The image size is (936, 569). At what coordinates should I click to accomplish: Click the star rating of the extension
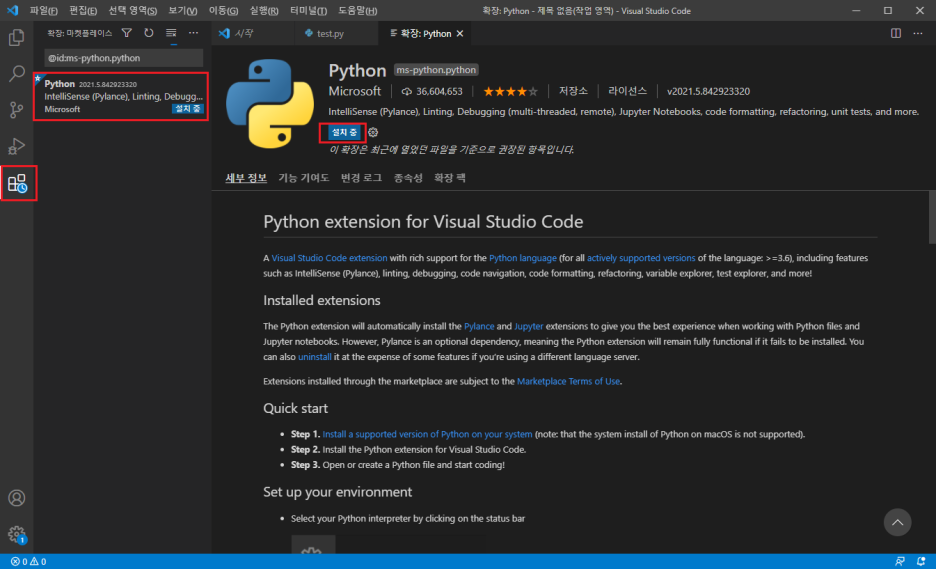(510, 91)
